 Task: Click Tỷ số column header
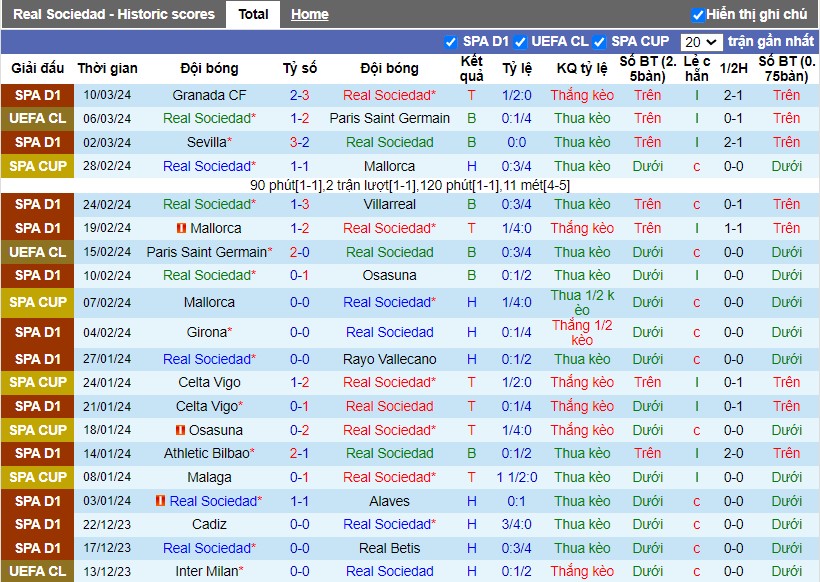pos(300,69)
